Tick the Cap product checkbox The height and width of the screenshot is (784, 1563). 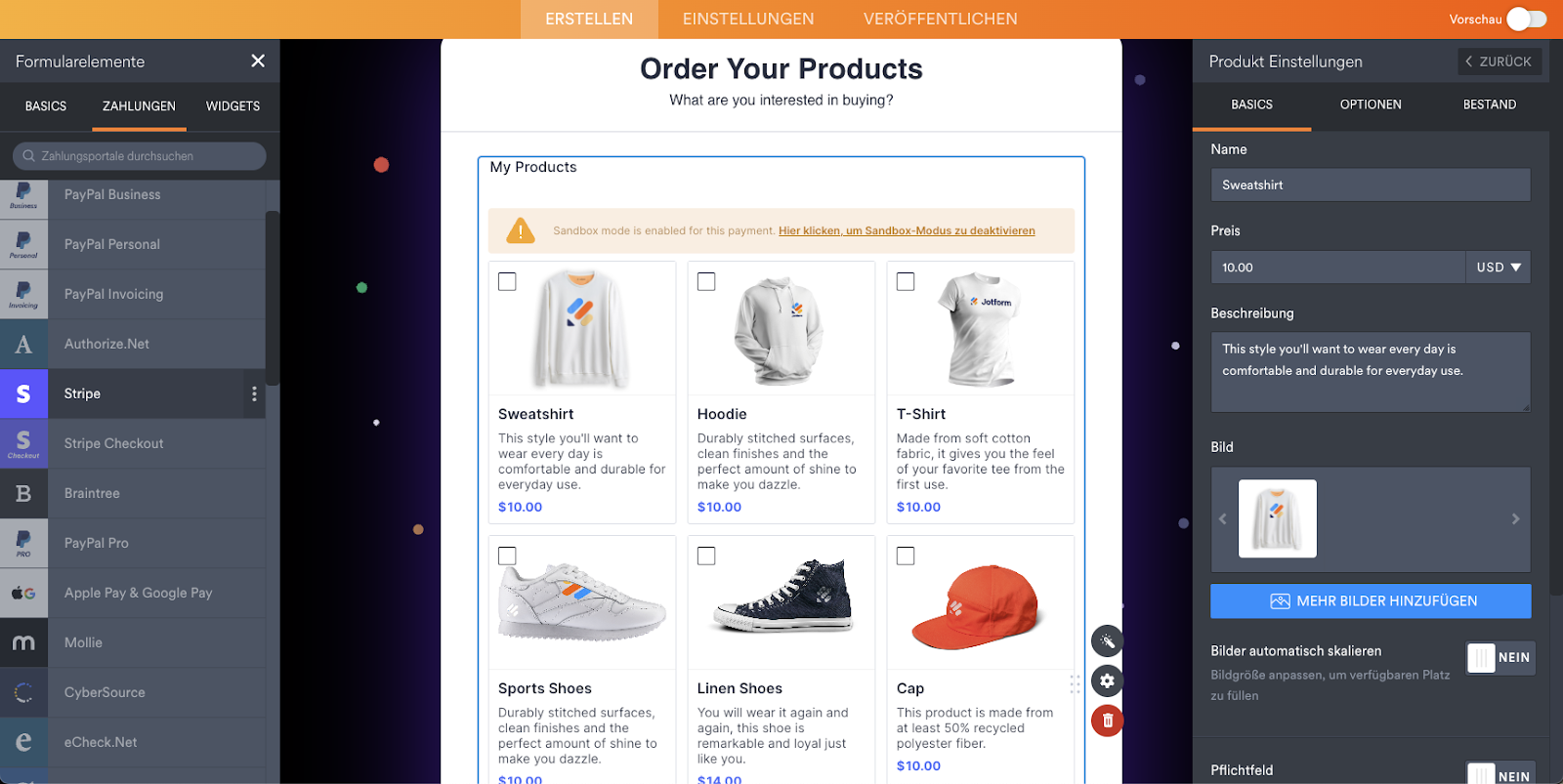(x=906, y=556)
